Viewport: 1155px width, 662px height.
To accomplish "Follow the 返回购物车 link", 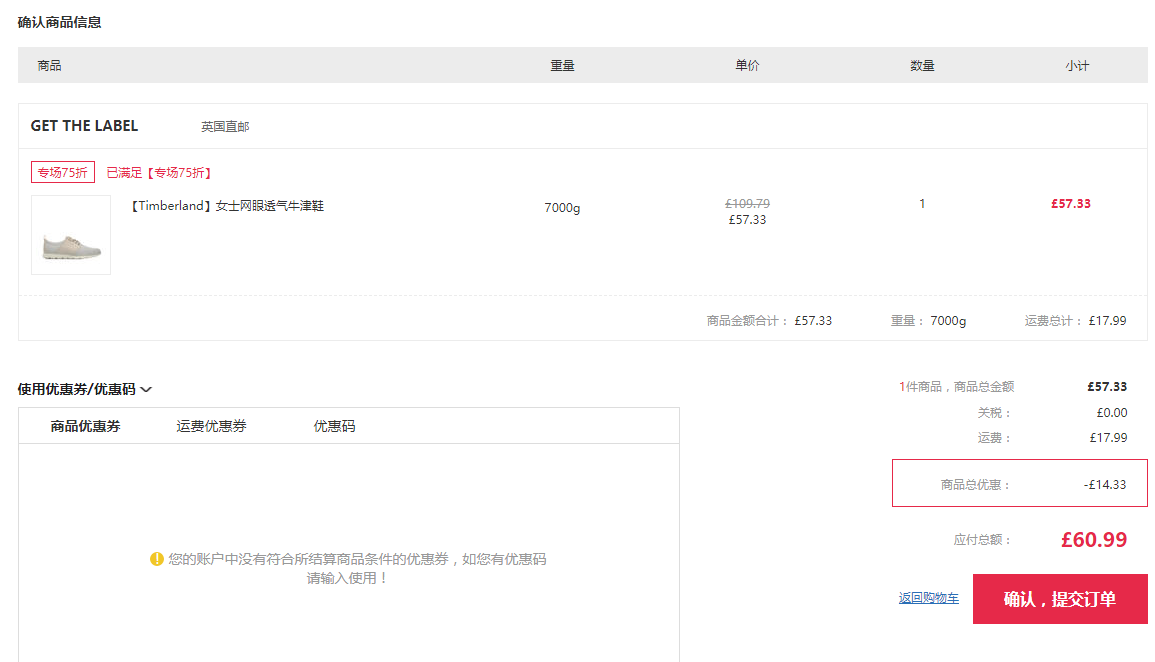I will click(929, 598).
